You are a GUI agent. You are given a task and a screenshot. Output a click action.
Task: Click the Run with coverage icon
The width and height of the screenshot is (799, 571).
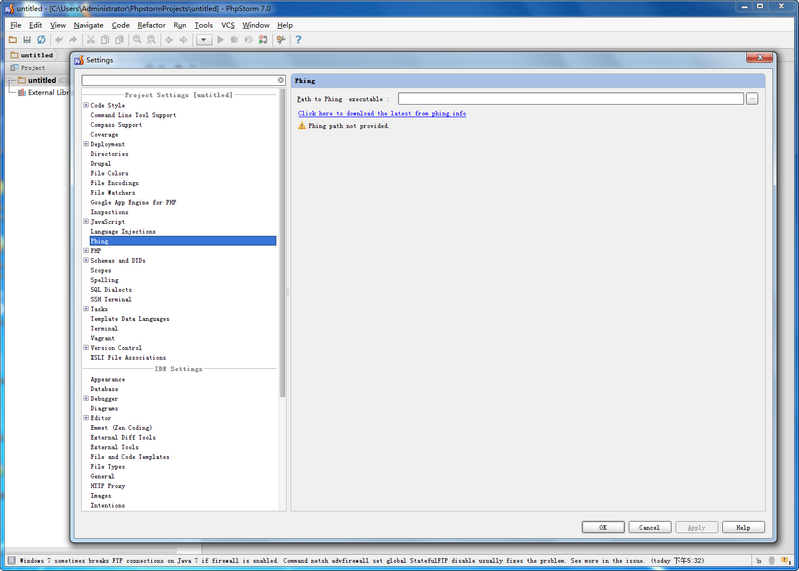pos(249,40)
